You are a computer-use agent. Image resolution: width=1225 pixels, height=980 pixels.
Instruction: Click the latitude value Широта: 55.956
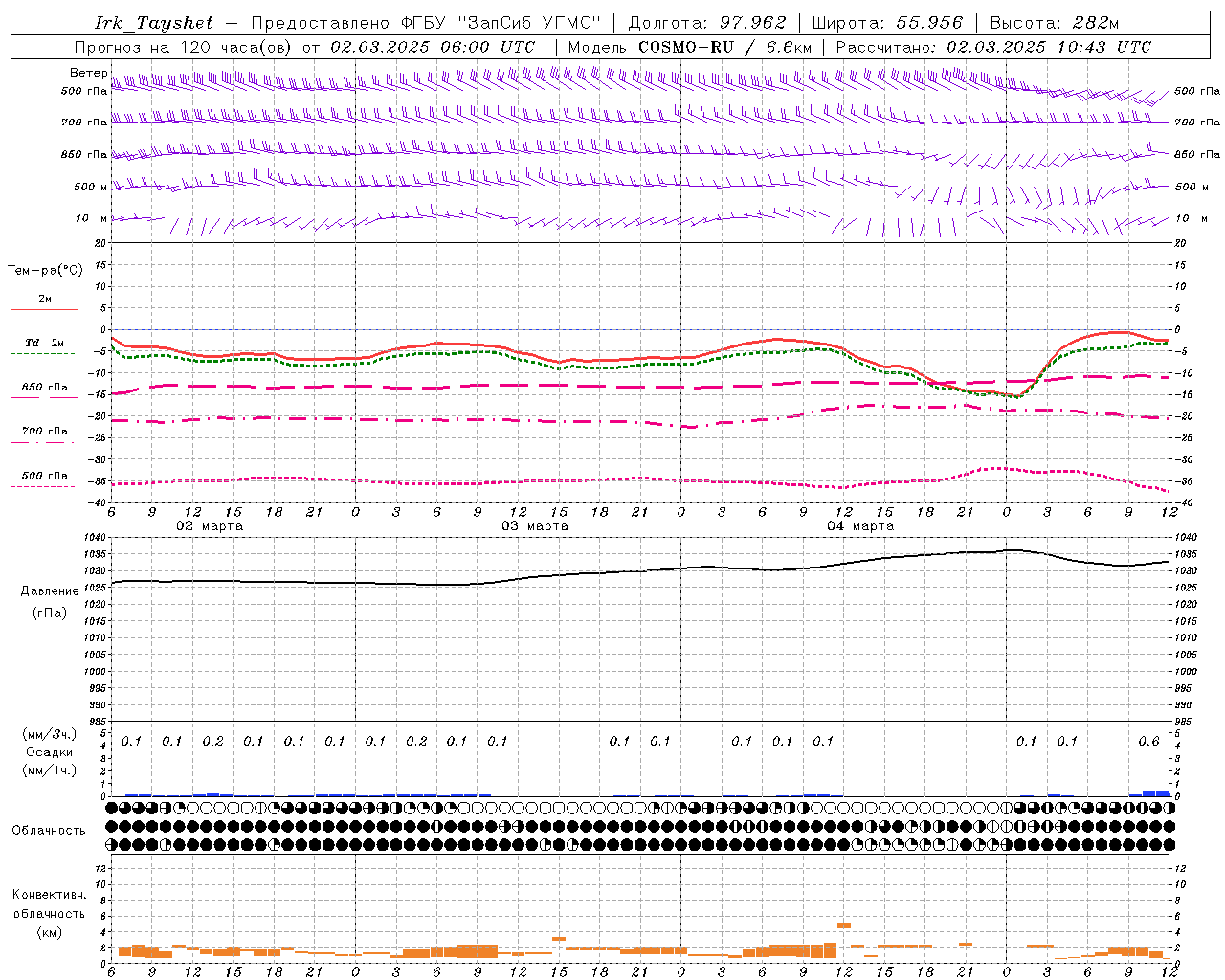887,23
